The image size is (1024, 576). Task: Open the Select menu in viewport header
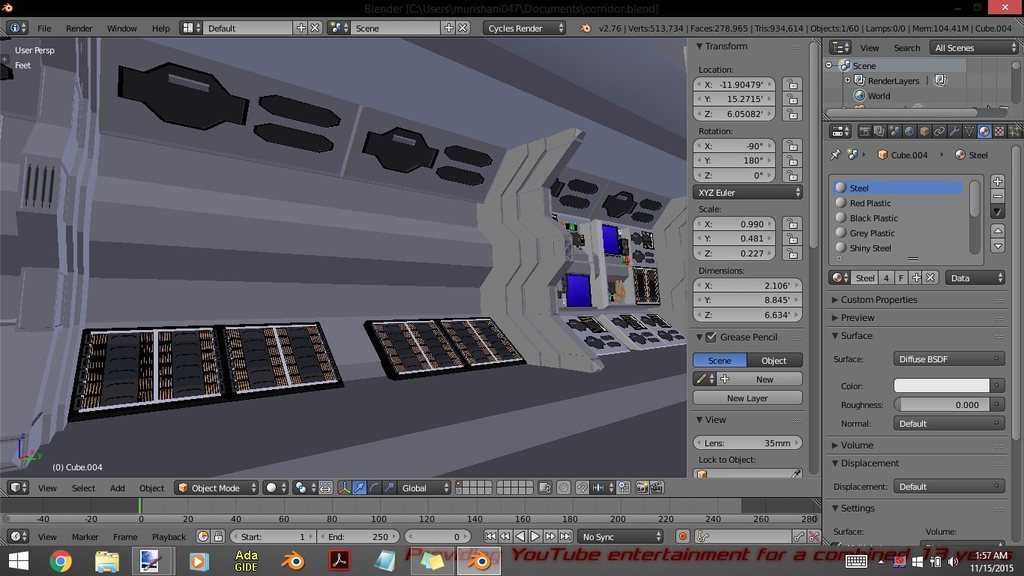click(x=83, y=488)
